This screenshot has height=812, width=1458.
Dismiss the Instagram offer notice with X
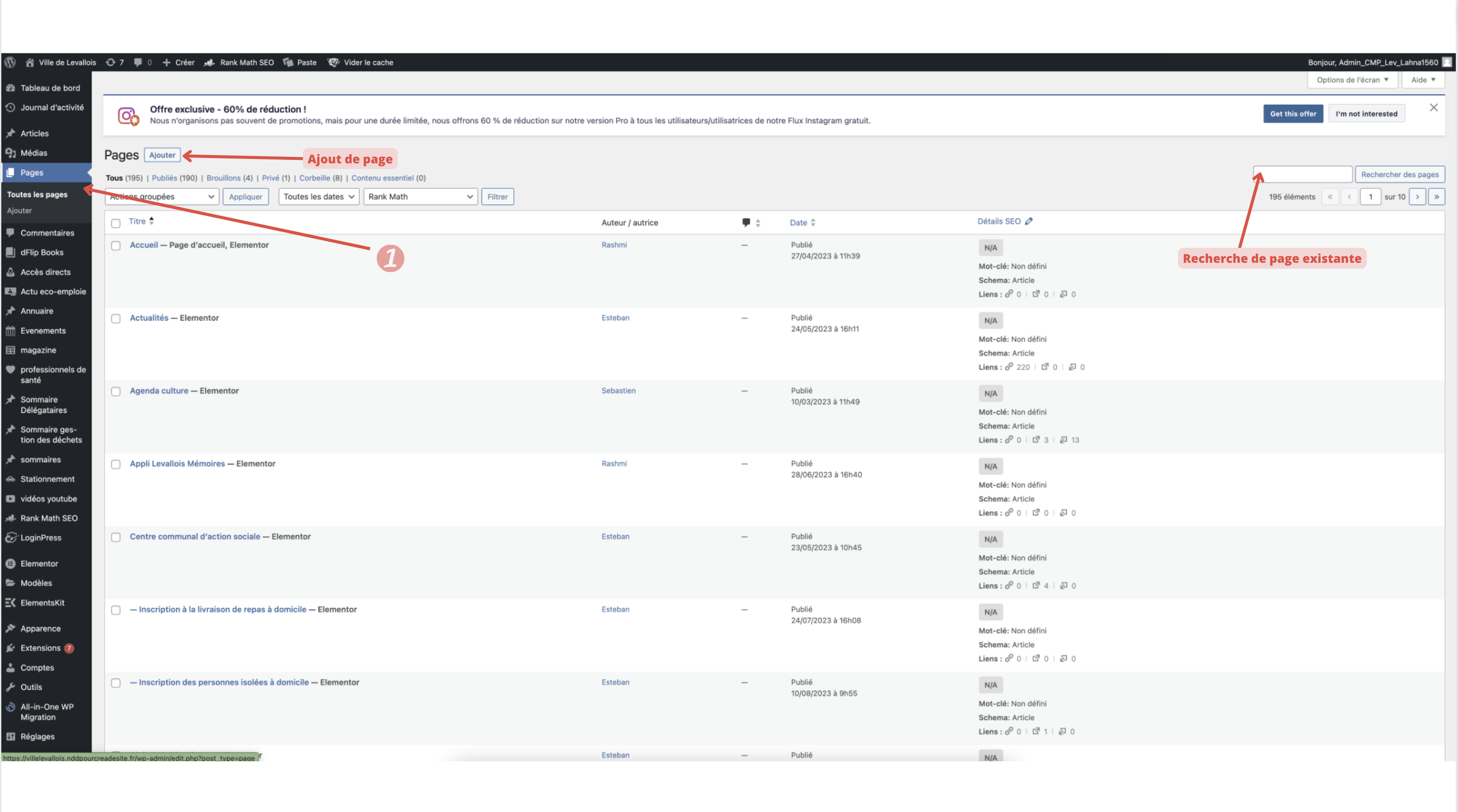(1433, 107)
